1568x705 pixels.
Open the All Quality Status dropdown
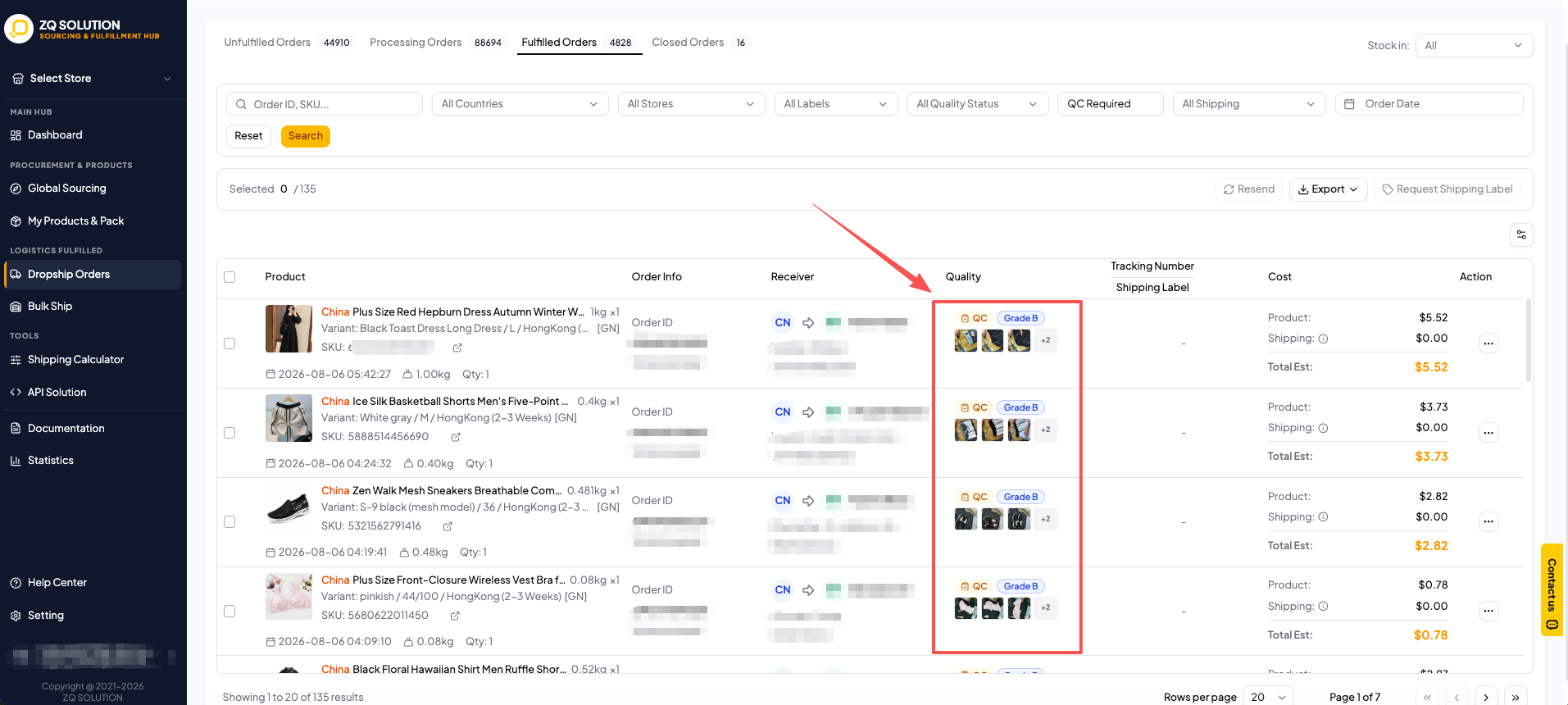coord(977,104)
